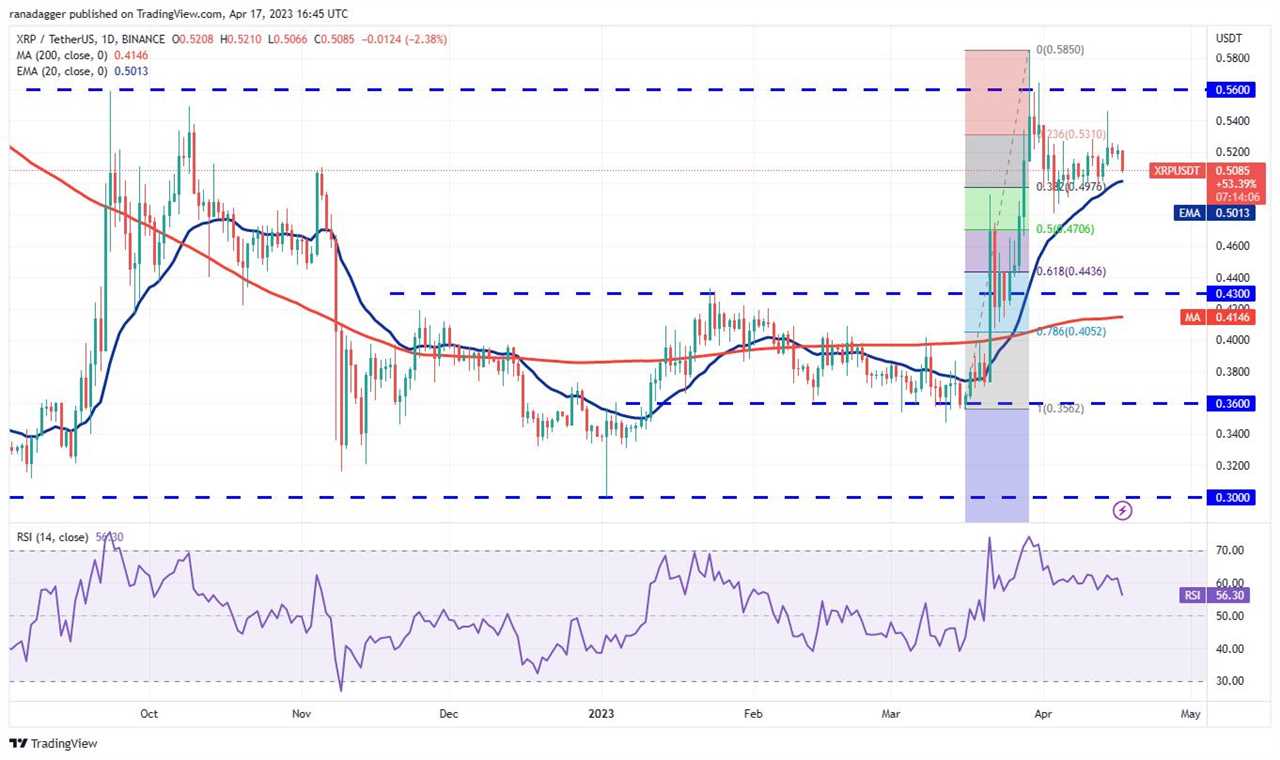Click the Feb label on time axis
This screenshot has height=760, width=1280.
(x=754, y=714)
